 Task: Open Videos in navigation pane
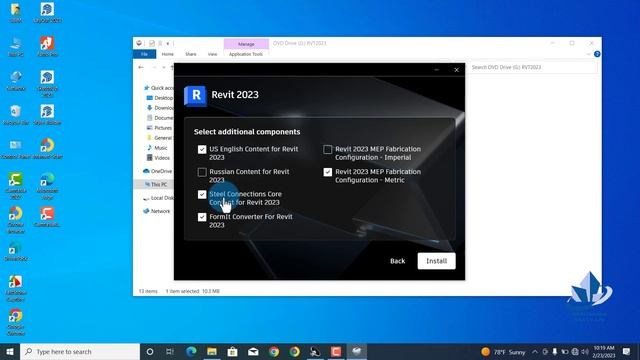158,158
